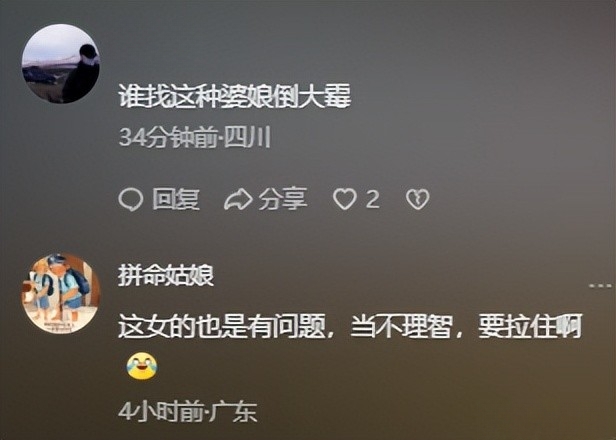Tap the 4小时前 timestamp
Screen dimensions: 616x440
pos(161,412)
